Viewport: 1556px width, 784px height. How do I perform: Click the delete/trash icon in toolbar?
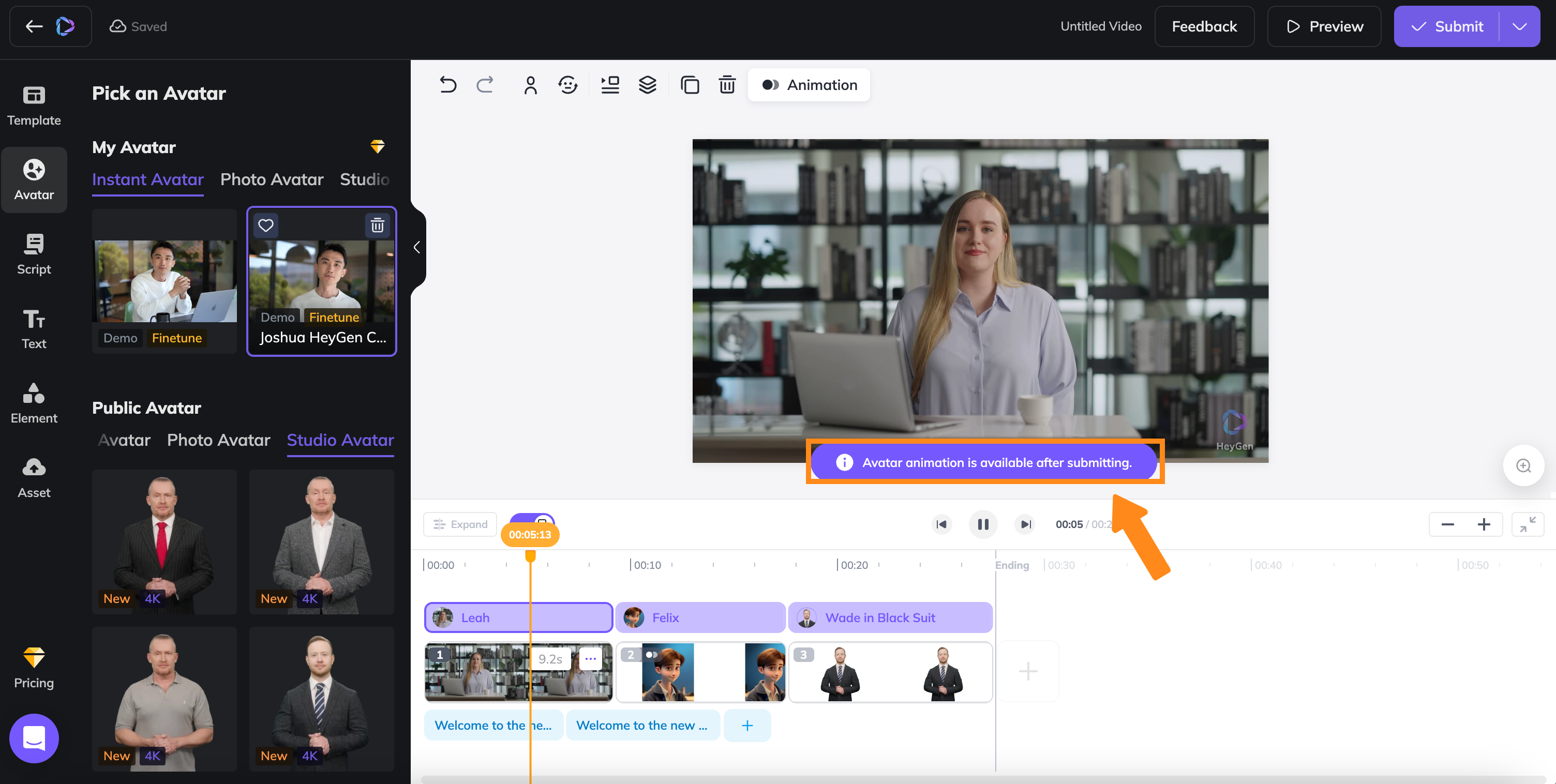[x=728, y=85]
